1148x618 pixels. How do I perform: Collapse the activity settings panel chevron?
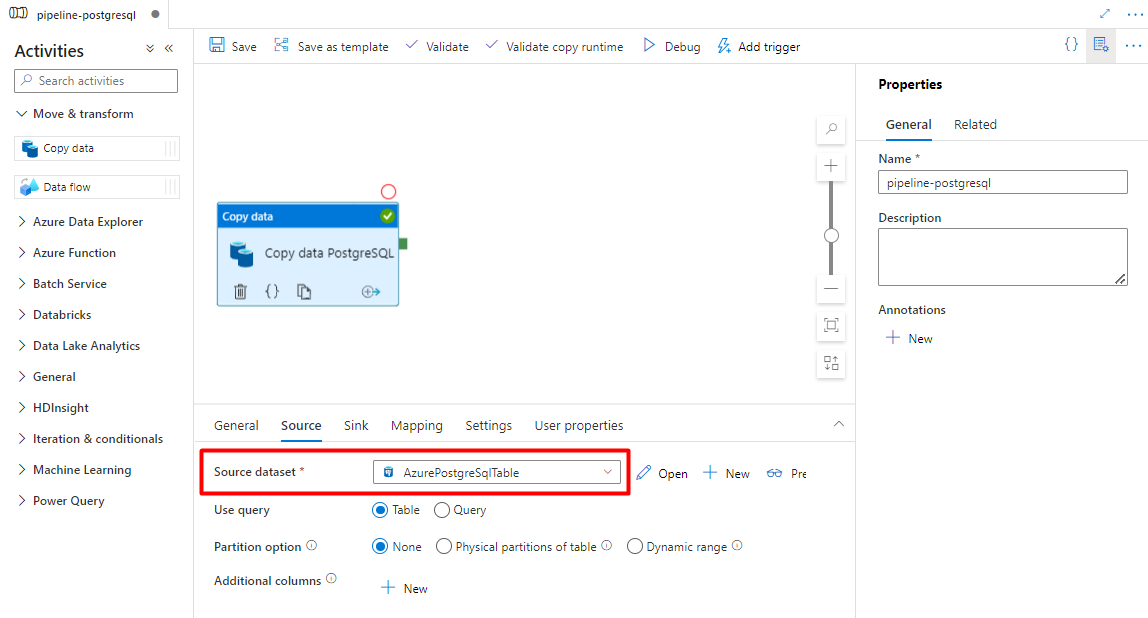click(x=839, y=424)
